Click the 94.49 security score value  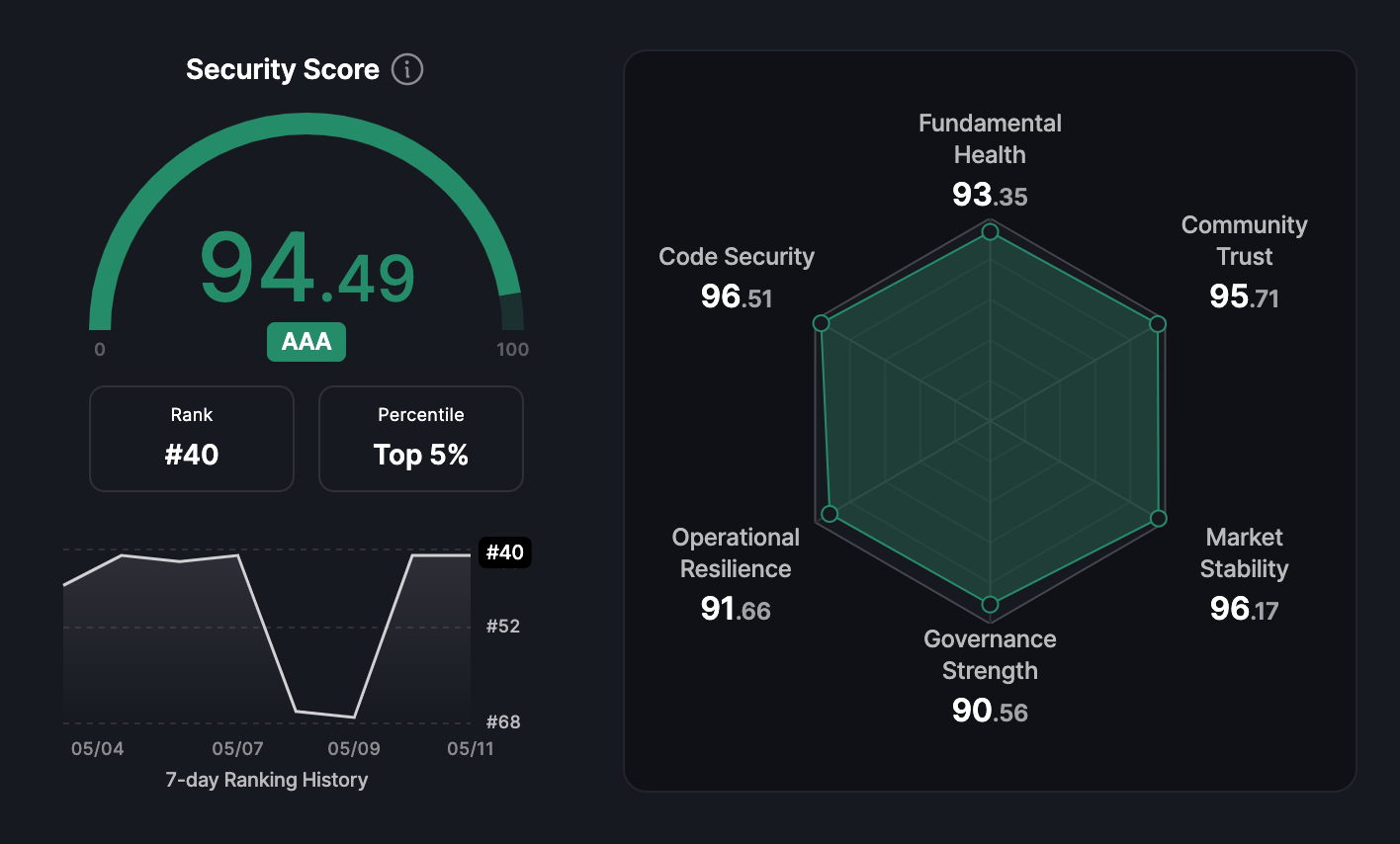coord(307,269)
